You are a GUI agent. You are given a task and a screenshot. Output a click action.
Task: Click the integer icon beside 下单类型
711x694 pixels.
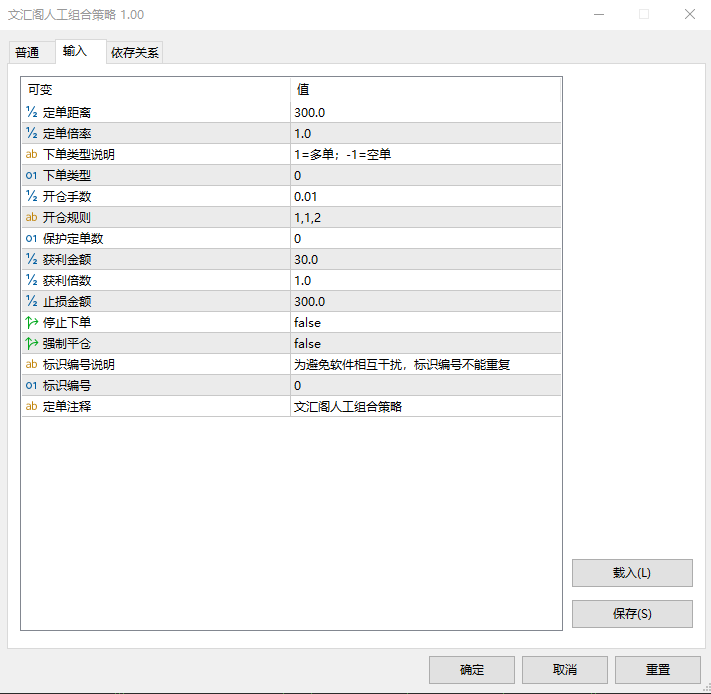pyautogui.click(x=31, y=176)
